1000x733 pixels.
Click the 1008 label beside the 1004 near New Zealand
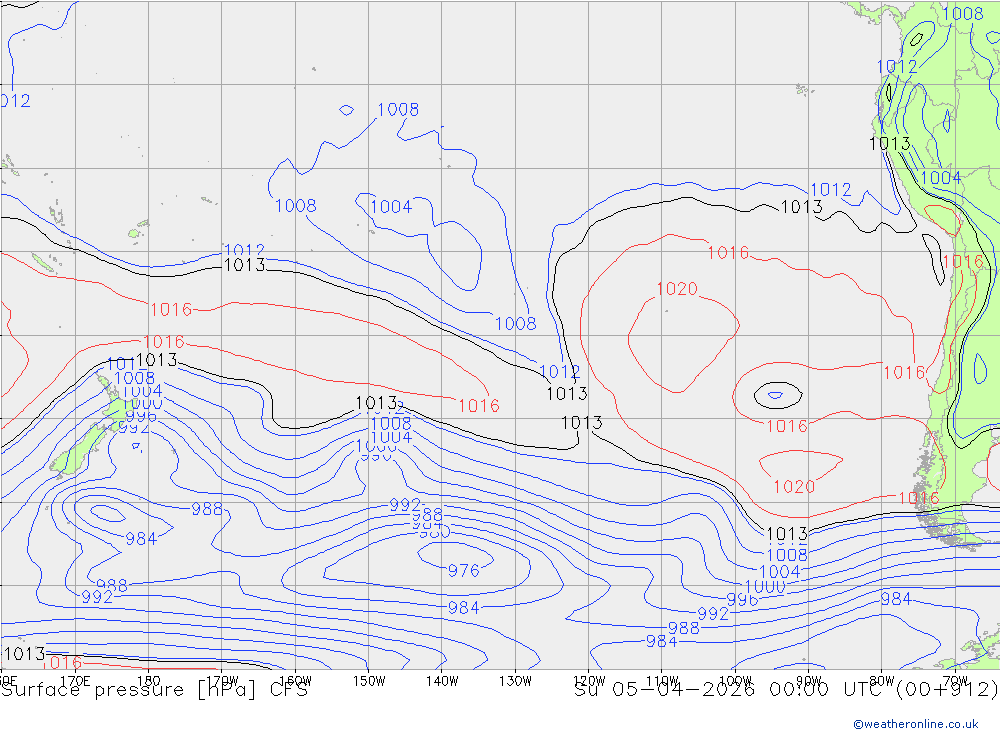point(135,377)
